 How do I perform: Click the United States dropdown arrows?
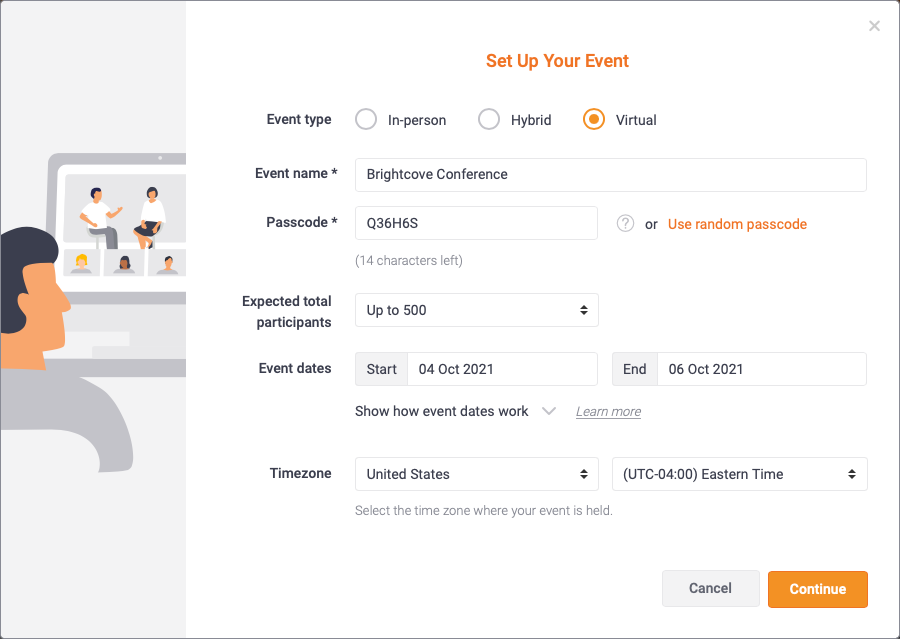[584, 474]
